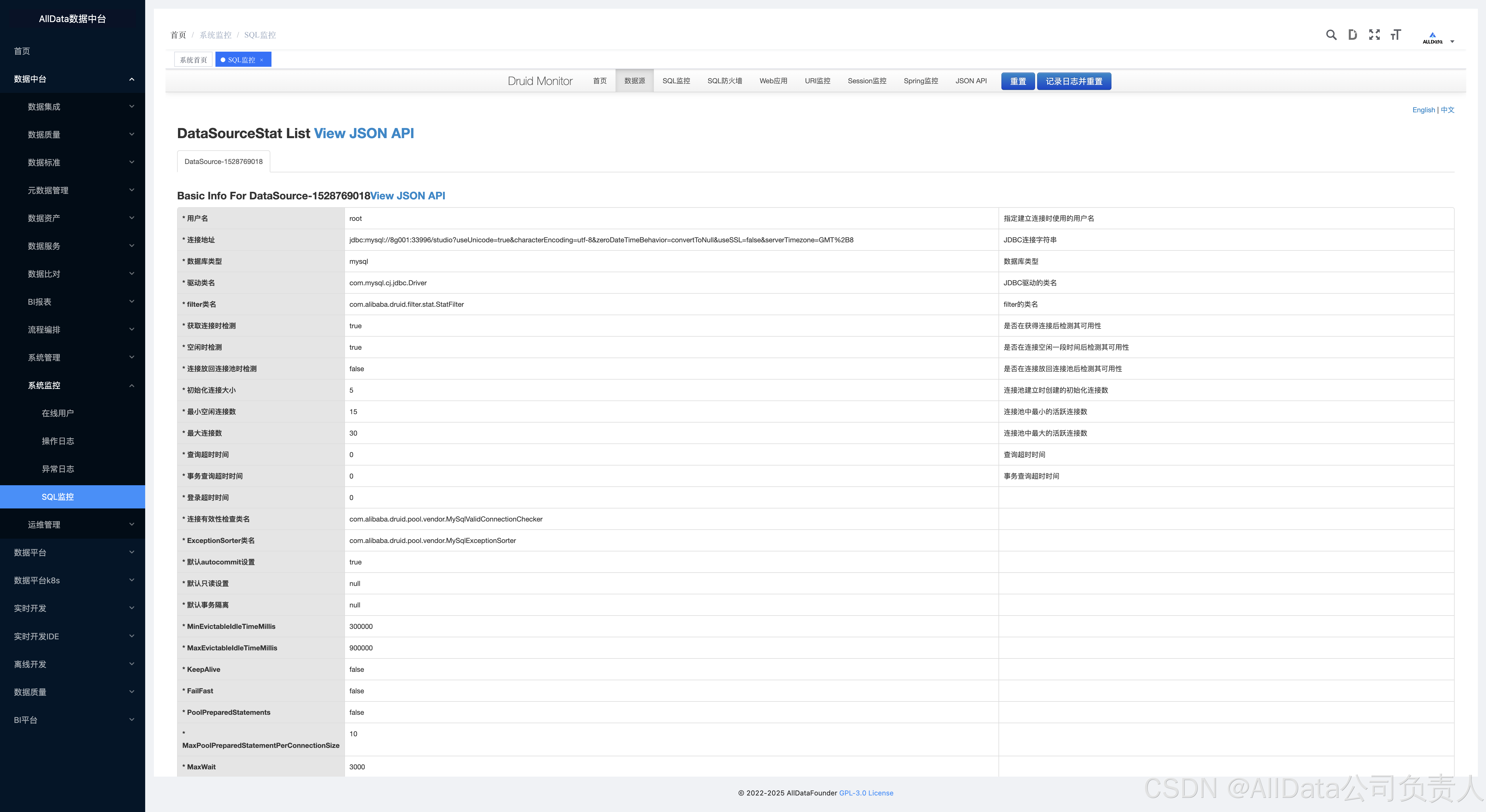Open the documentation page icon
Image resolution: width=1486 pixels, height=812 pixels.
tap(1352, 35)
